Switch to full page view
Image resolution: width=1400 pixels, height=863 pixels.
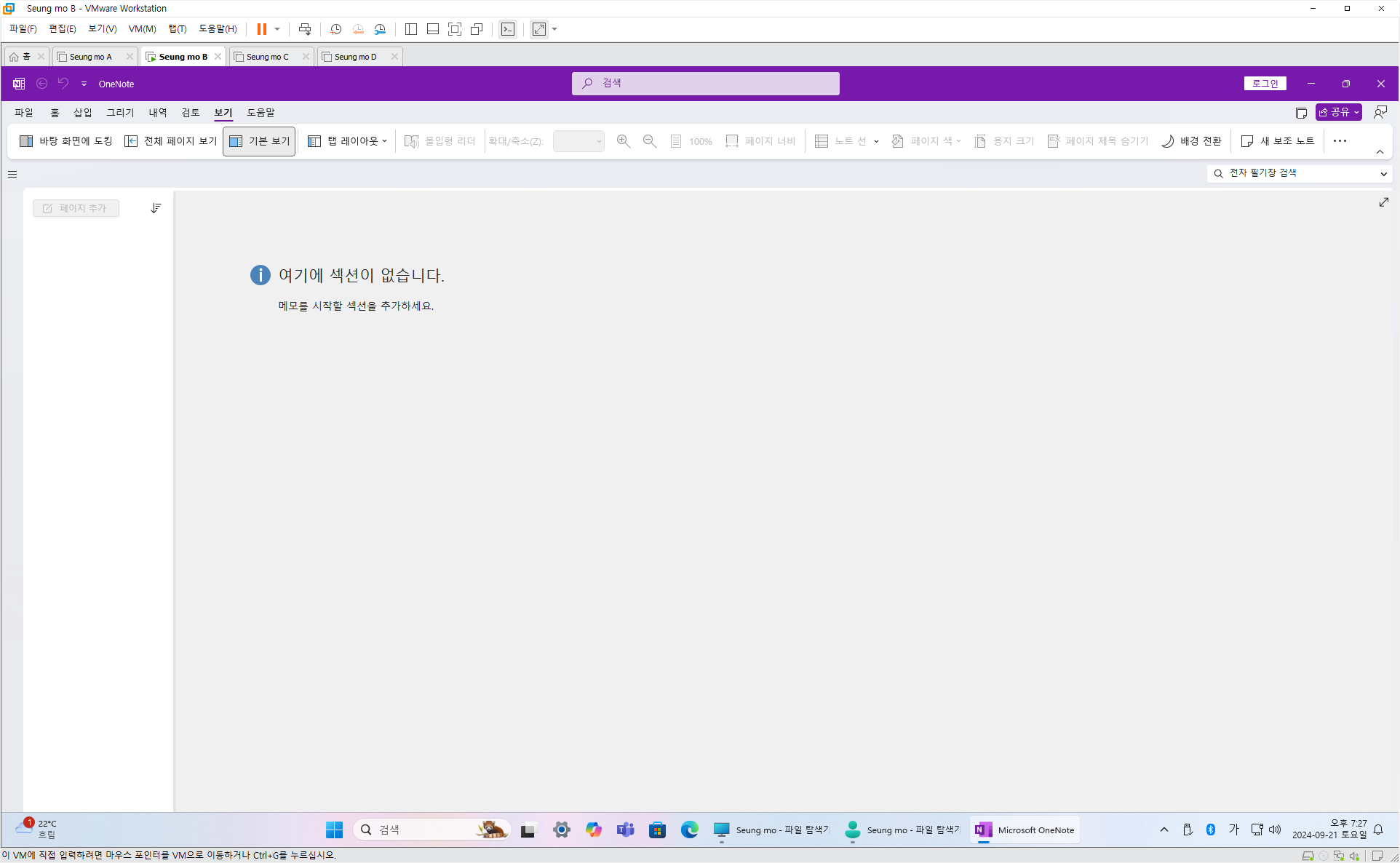pos(171,141)
